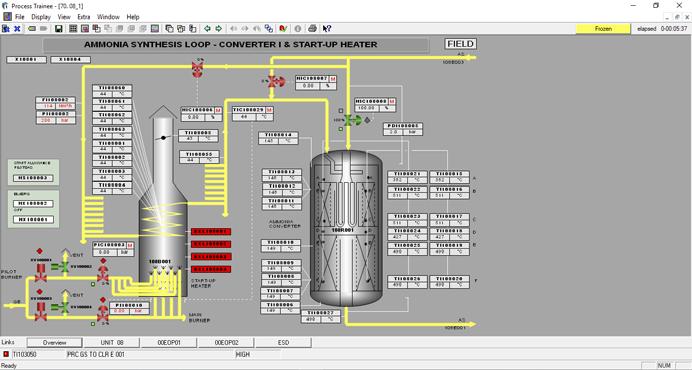Select the green valve beside HIC108008
The height and width of the screenshot is (370, 692).
353,120
